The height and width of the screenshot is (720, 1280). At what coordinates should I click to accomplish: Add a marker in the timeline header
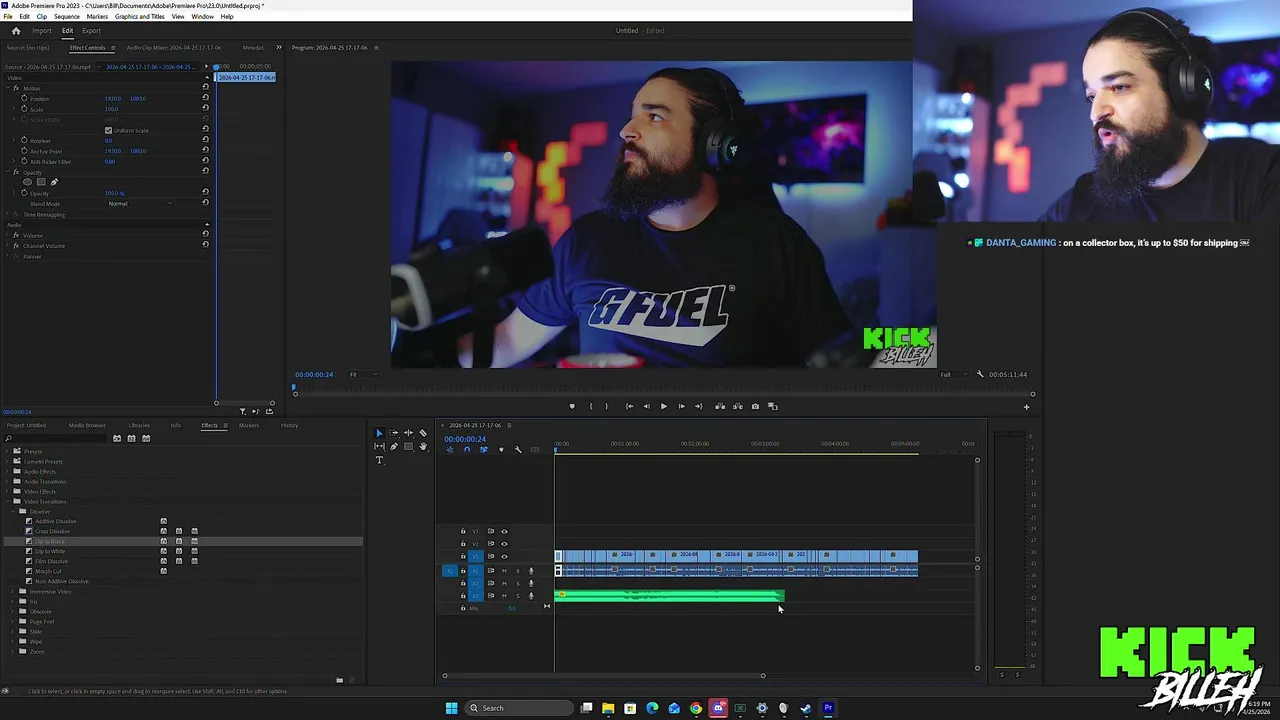tap(501, 449)
